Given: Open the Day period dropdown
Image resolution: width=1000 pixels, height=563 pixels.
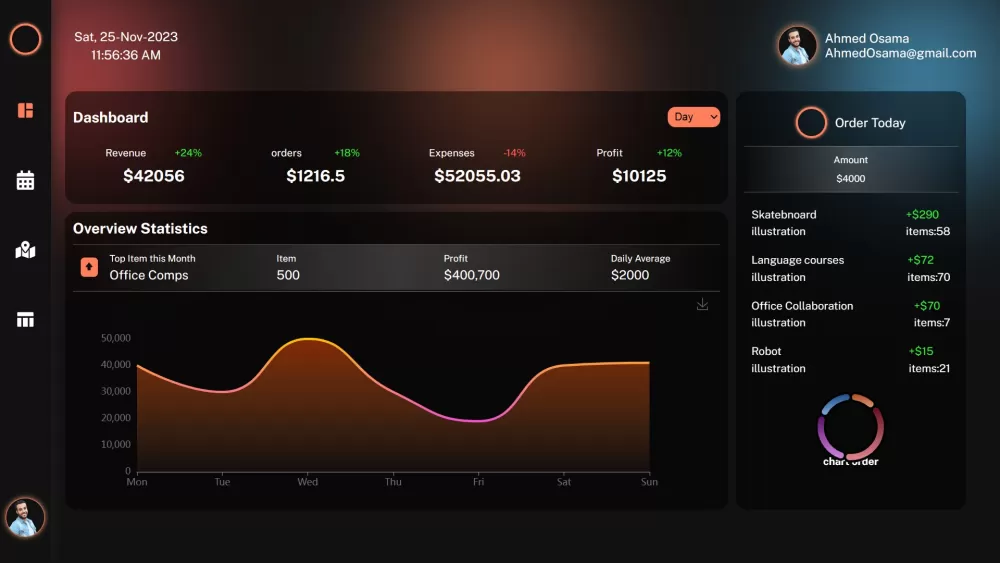Looking at the screenshot, I should tap(694, 117).
